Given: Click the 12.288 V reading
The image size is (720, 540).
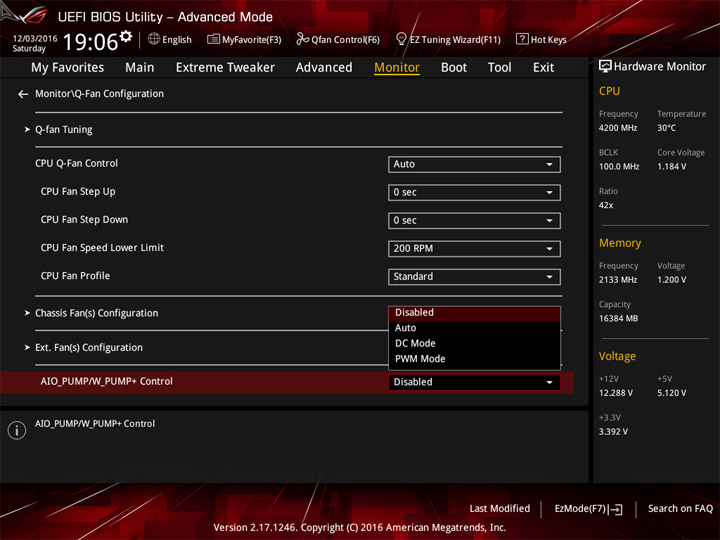Looking at the screenshot, I should pyautogui.click(x=616, y=393).
